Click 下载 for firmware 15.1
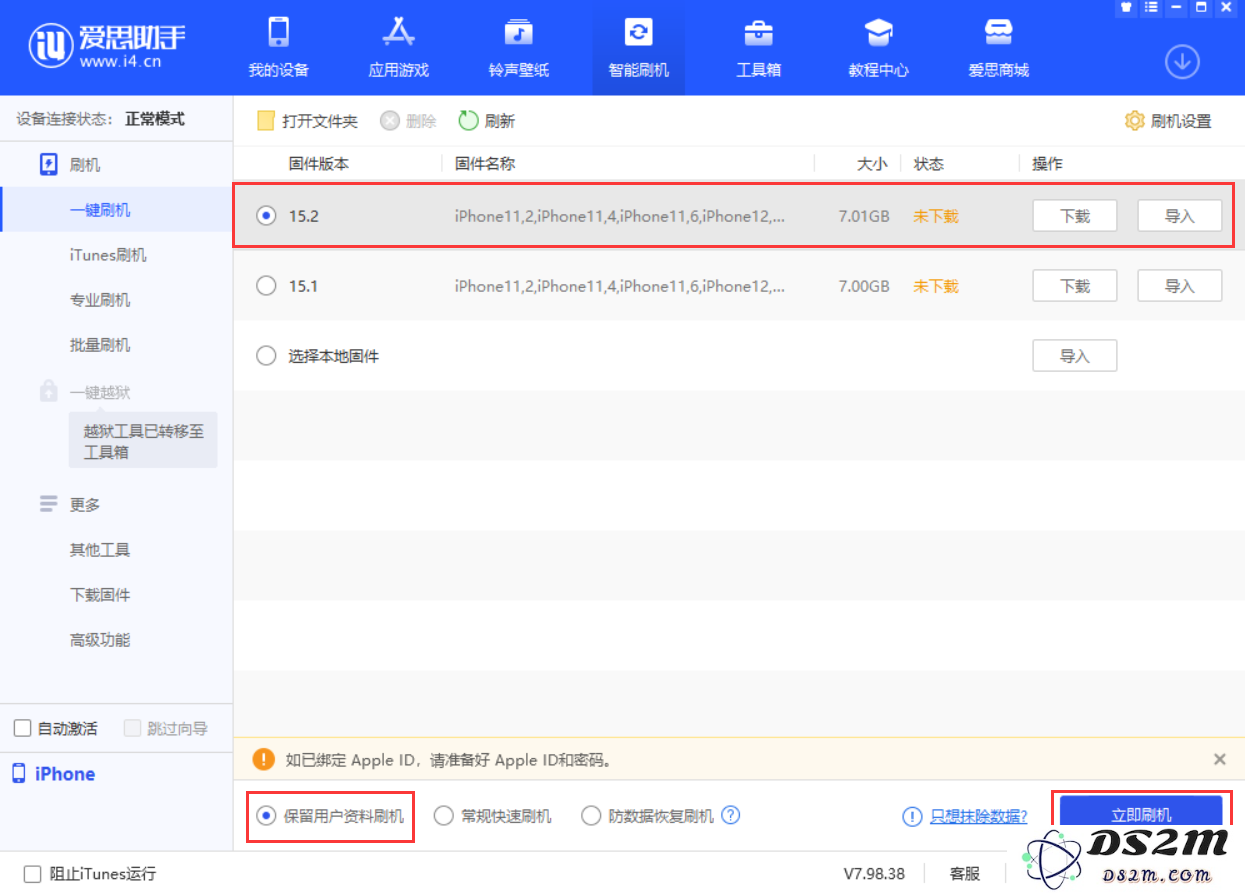1245x893 pixels. pos(1075,286)
